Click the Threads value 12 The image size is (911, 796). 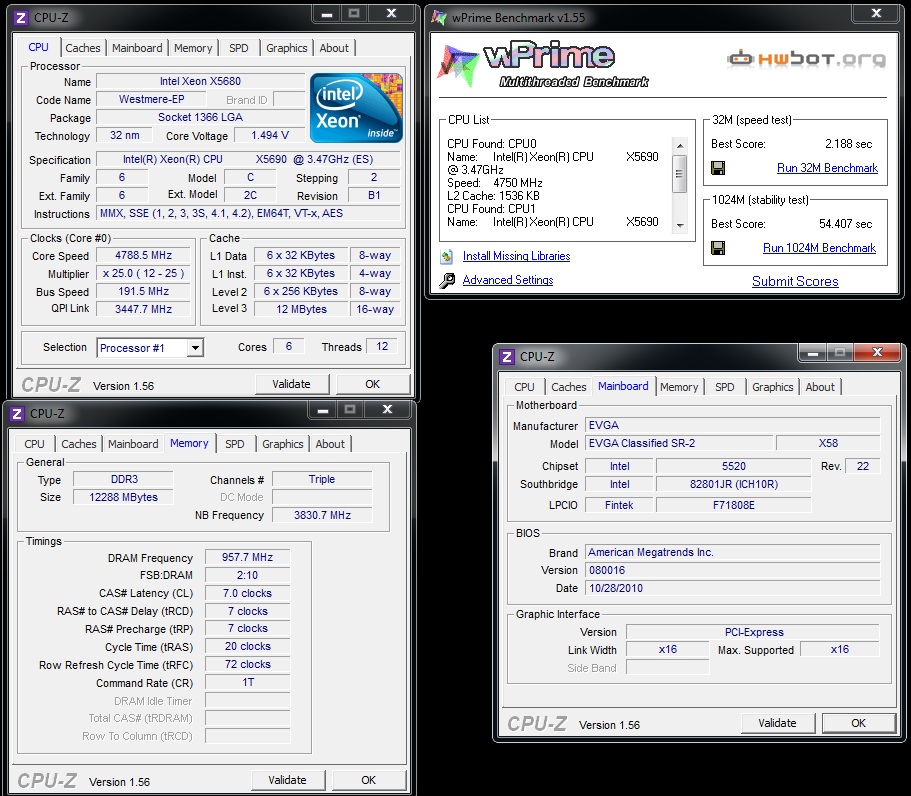click(x=382, y=346)
